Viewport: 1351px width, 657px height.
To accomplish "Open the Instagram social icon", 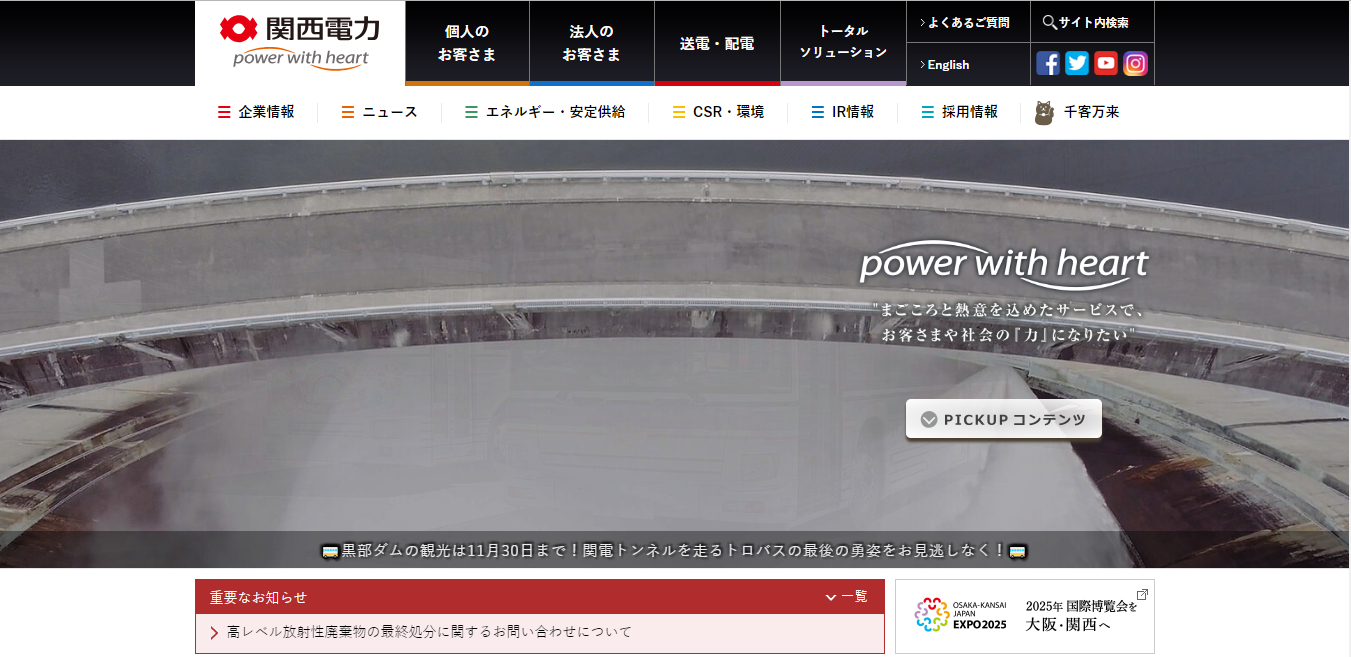I will (x=1135, y=64).
